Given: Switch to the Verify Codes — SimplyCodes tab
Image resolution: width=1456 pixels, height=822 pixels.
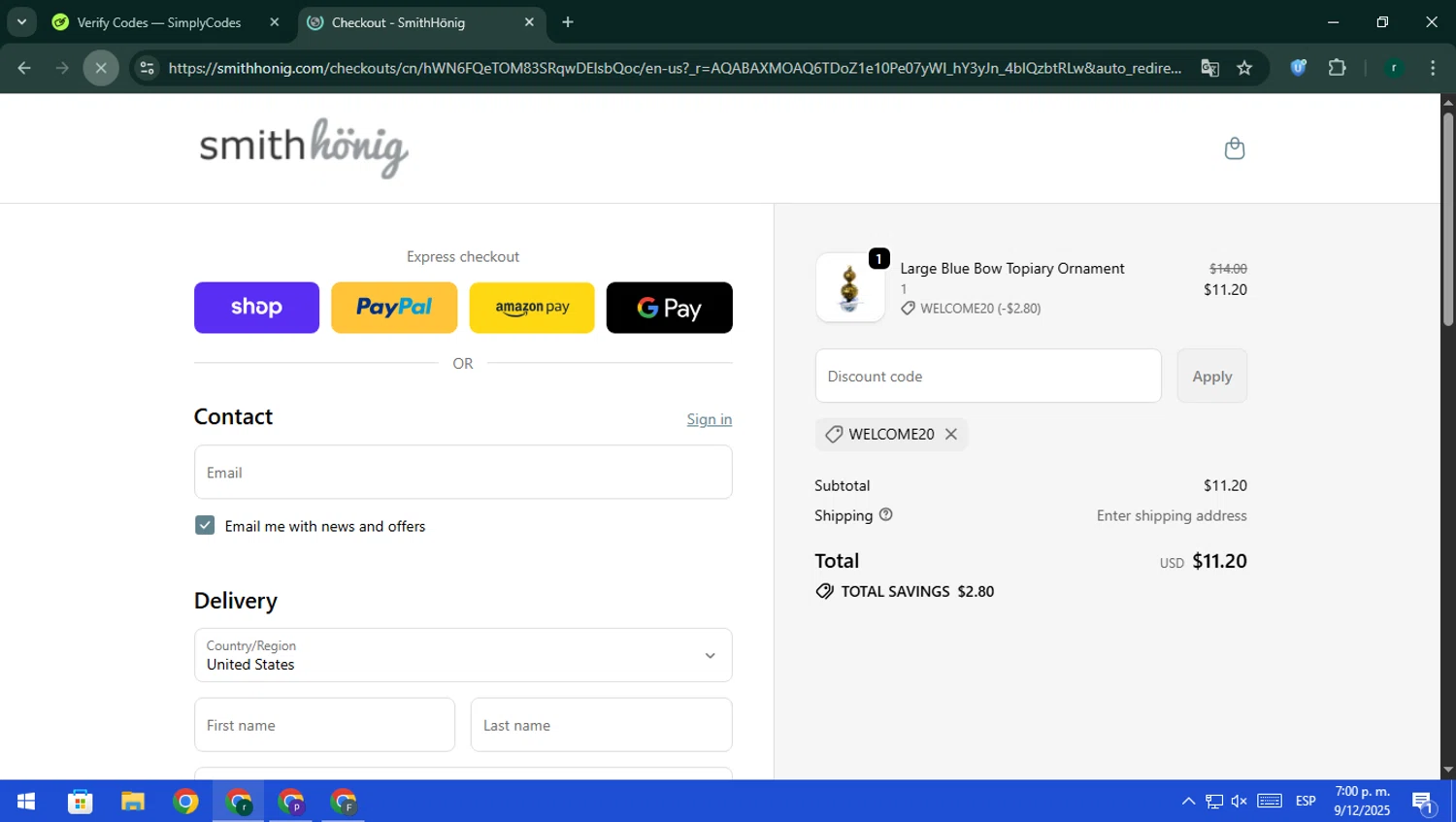Looking at the screenshot, I should (x=158, y=22).
